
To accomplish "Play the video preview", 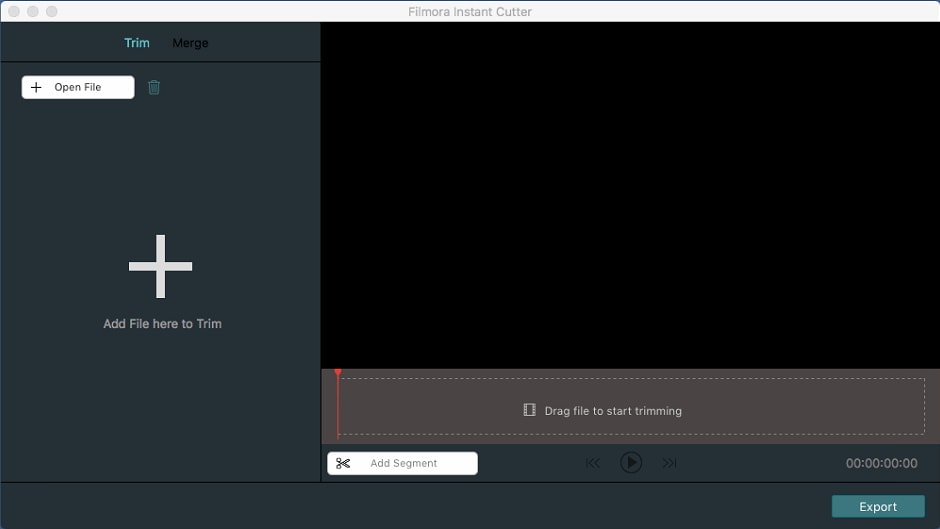I will tap(631, 462).
